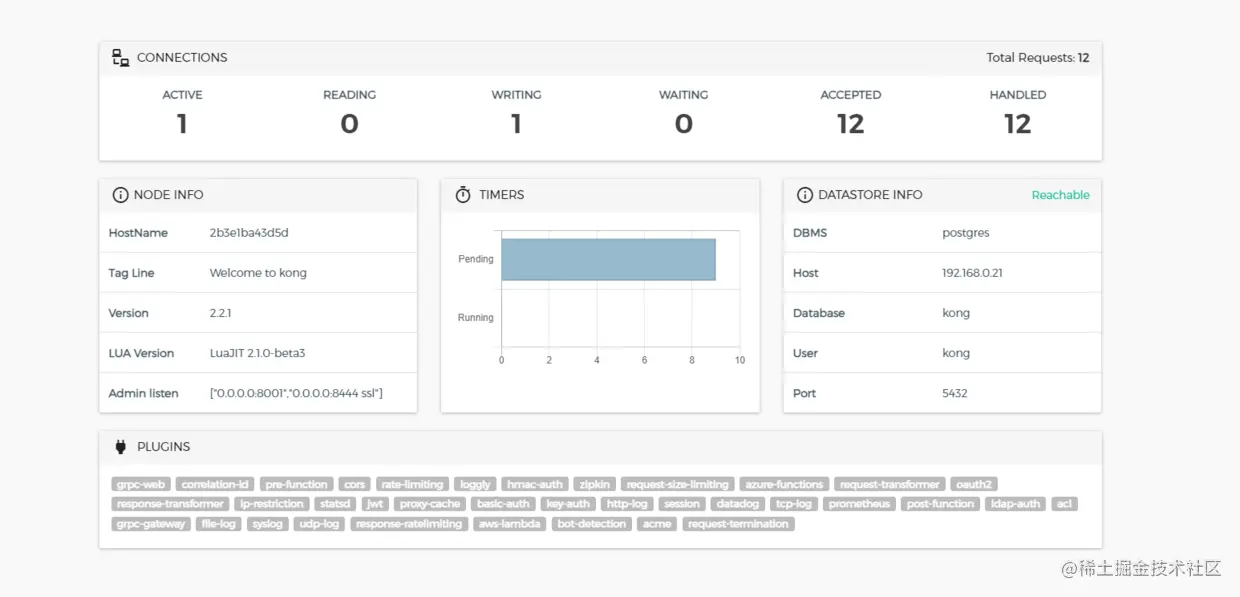This screenshot has width=1240, height=597.
Task: Click the green Reachable status label
Action: click(1060, 195)
